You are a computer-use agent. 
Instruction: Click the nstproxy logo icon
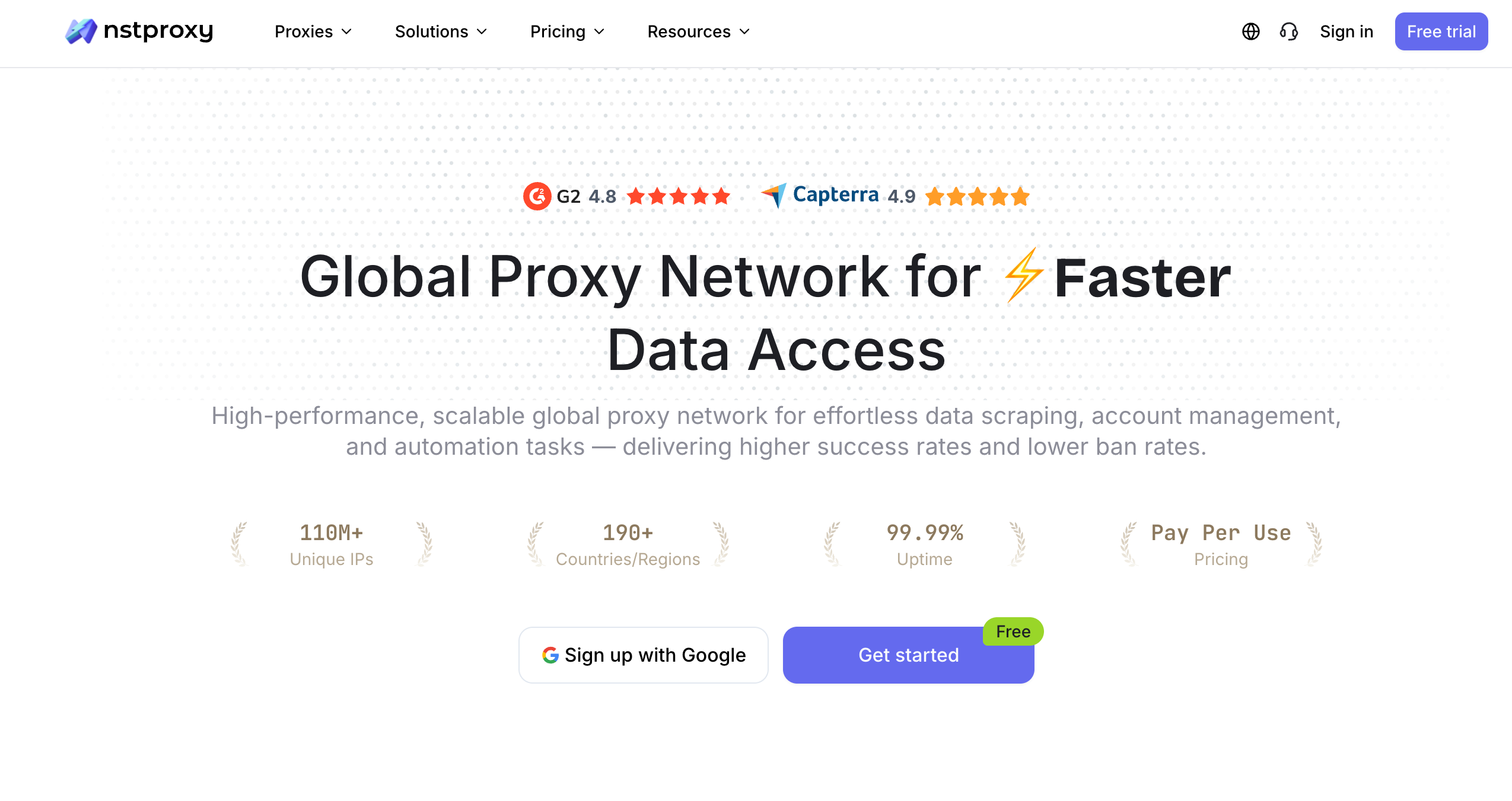[x=81, y=31]
